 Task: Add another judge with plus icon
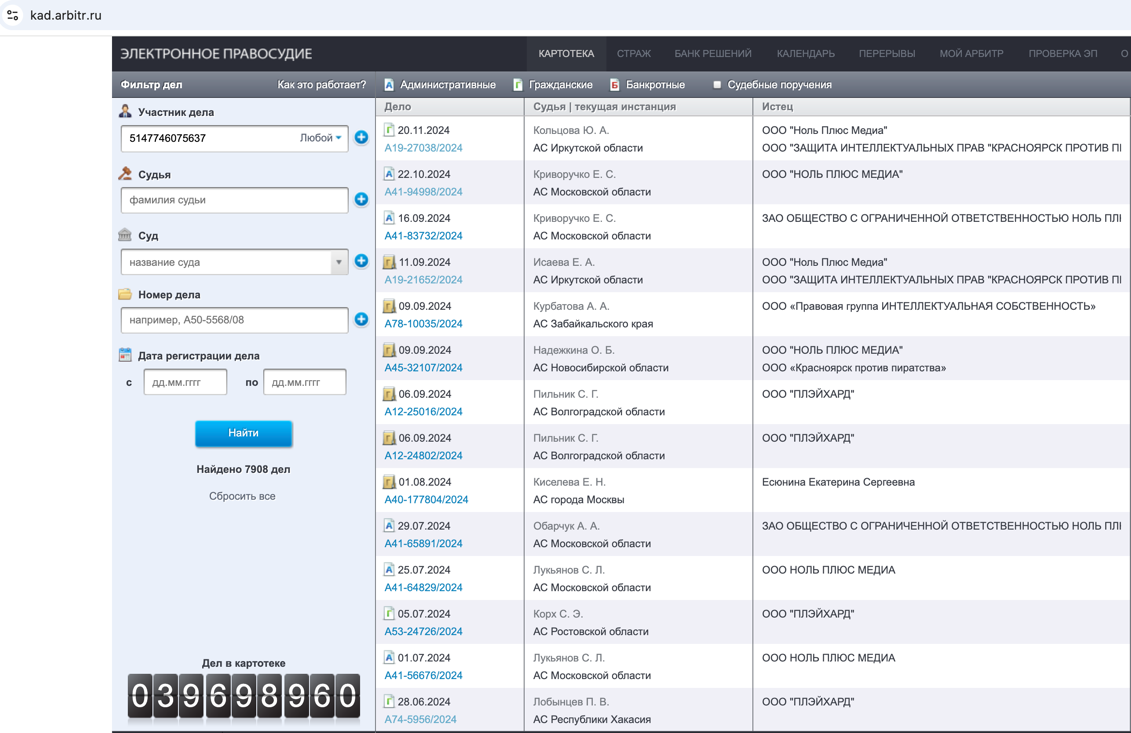coord(361,199)
